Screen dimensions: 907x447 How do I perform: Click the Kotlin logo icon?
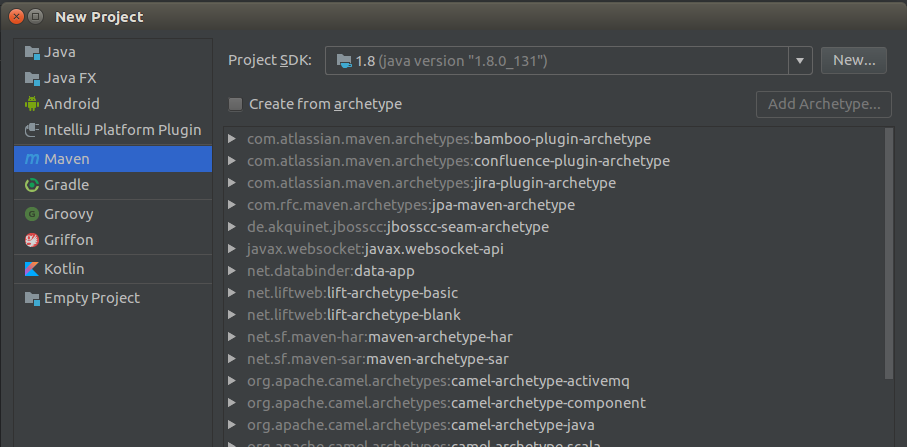pyautogui.click(x=32, y=269)
